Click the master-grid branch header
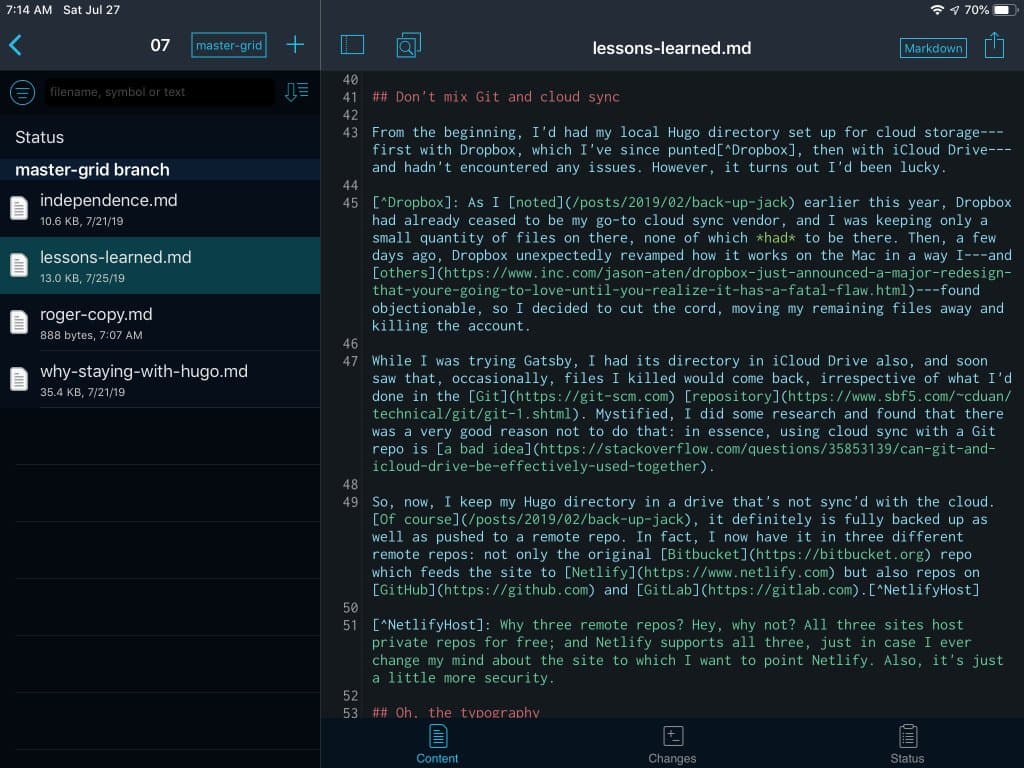 [160, 170]
